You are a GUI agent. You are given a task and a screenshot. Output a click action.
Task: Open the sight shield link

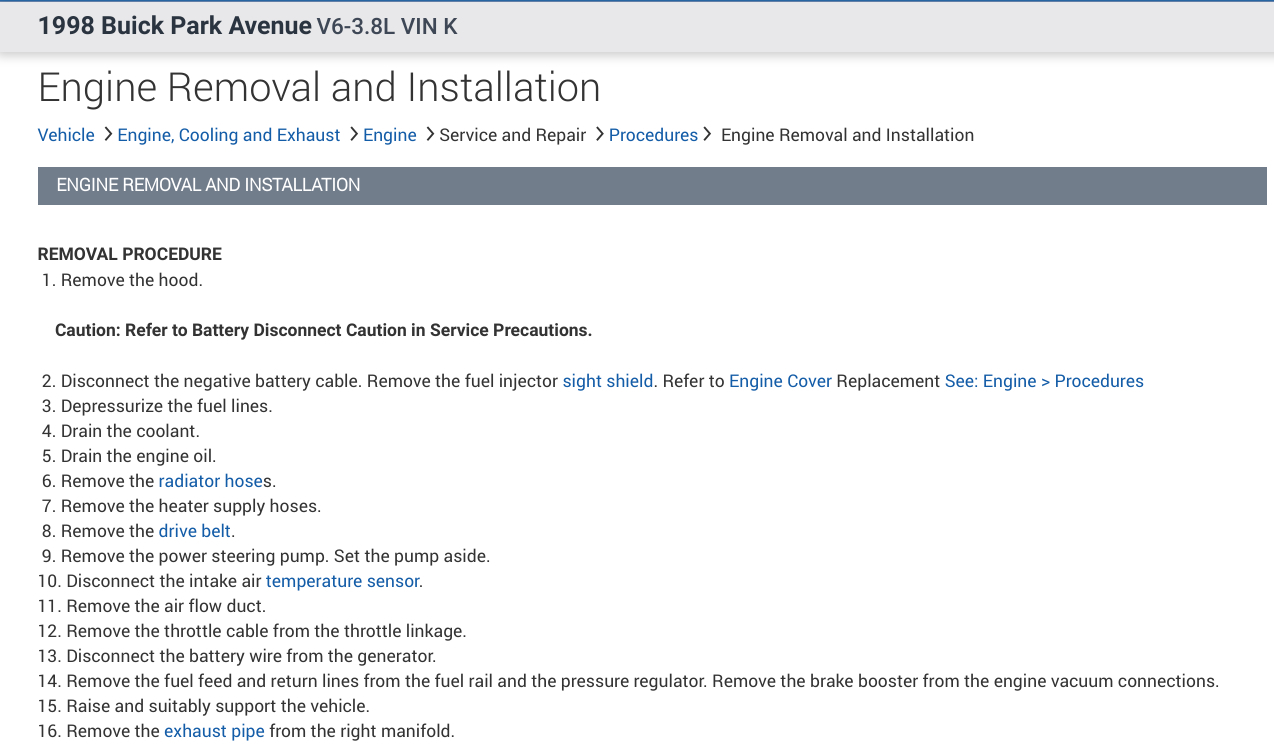[x=608, y=381]
